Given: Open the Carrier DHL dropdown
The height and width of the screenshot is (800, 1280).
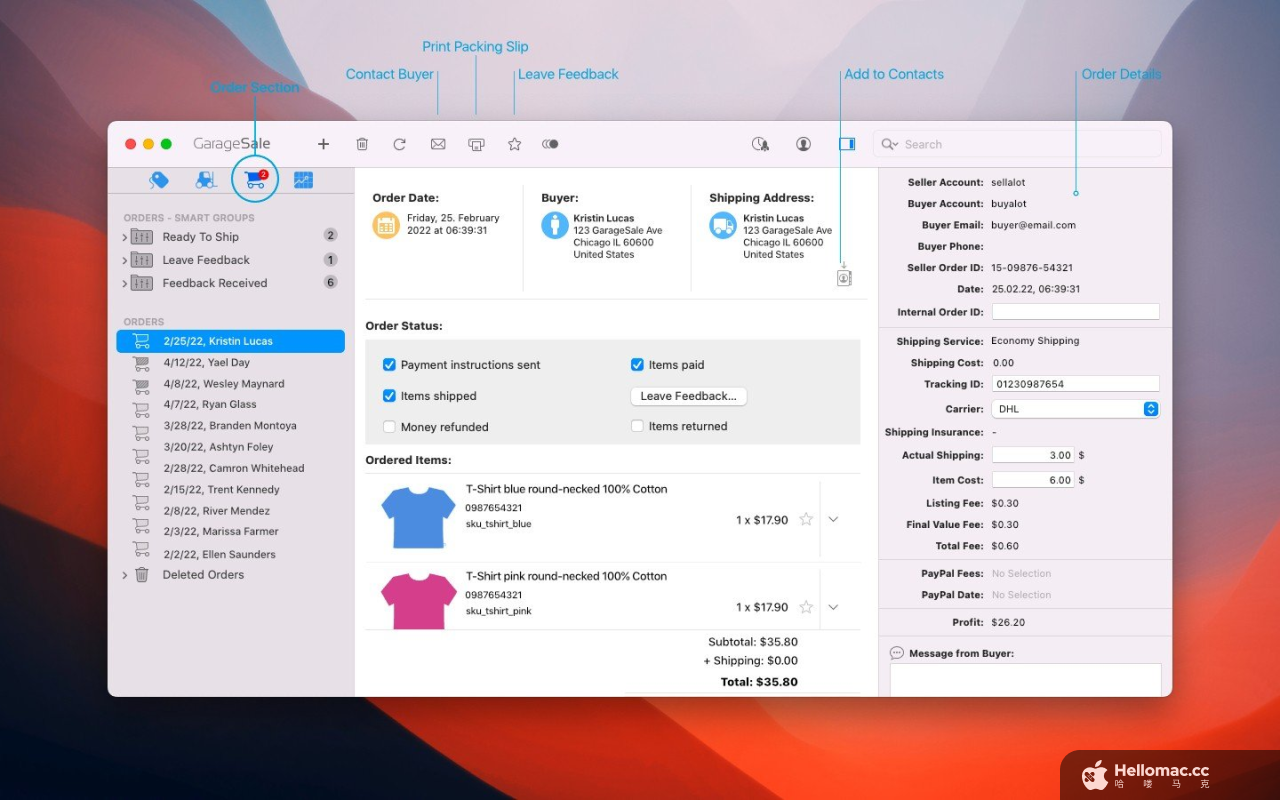Looking at the screenshot, I should pyautogui.click(x=1075, y=409).
